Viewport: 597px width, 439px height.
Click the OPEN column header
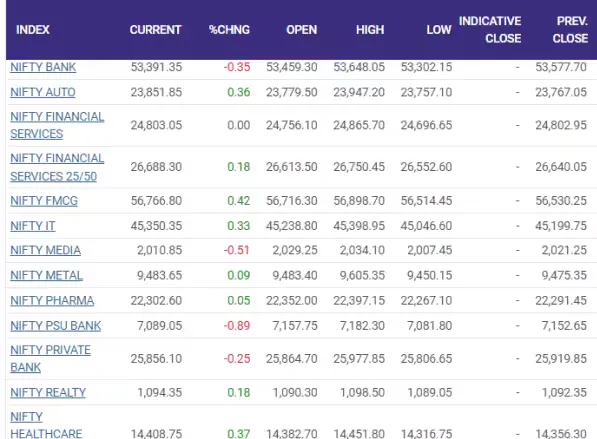302,30
